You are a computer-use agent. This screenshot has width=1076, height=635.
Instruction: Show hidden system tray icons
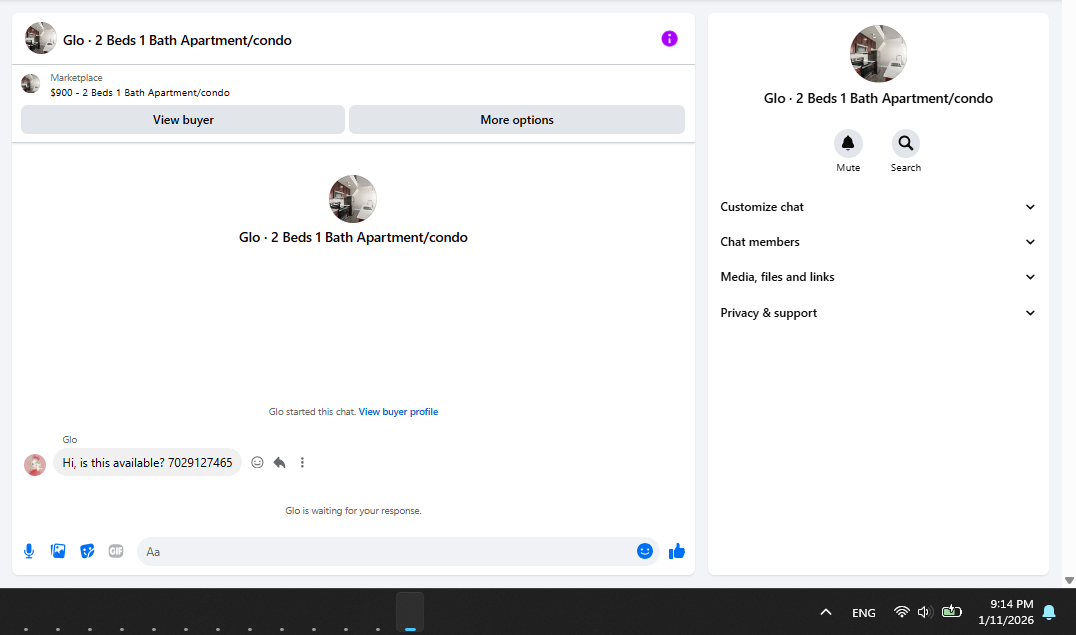826,612
